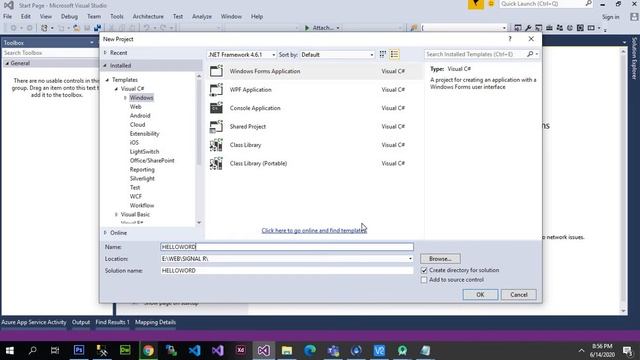The image size is (640, 360).
Task: Collapse the Visual C# tree node
Action: pos(116,89)
